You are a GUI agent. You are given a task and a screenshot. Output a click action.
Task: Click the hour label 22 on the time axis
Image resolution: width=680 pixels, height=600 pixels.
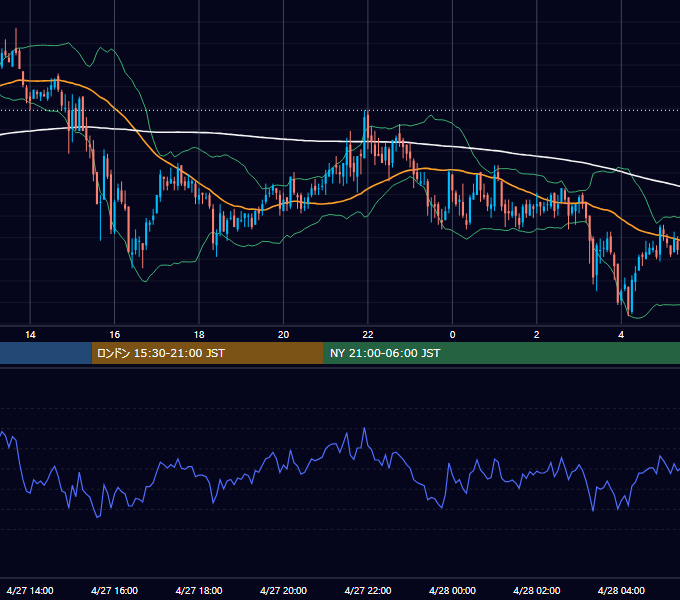coord(368,335)
